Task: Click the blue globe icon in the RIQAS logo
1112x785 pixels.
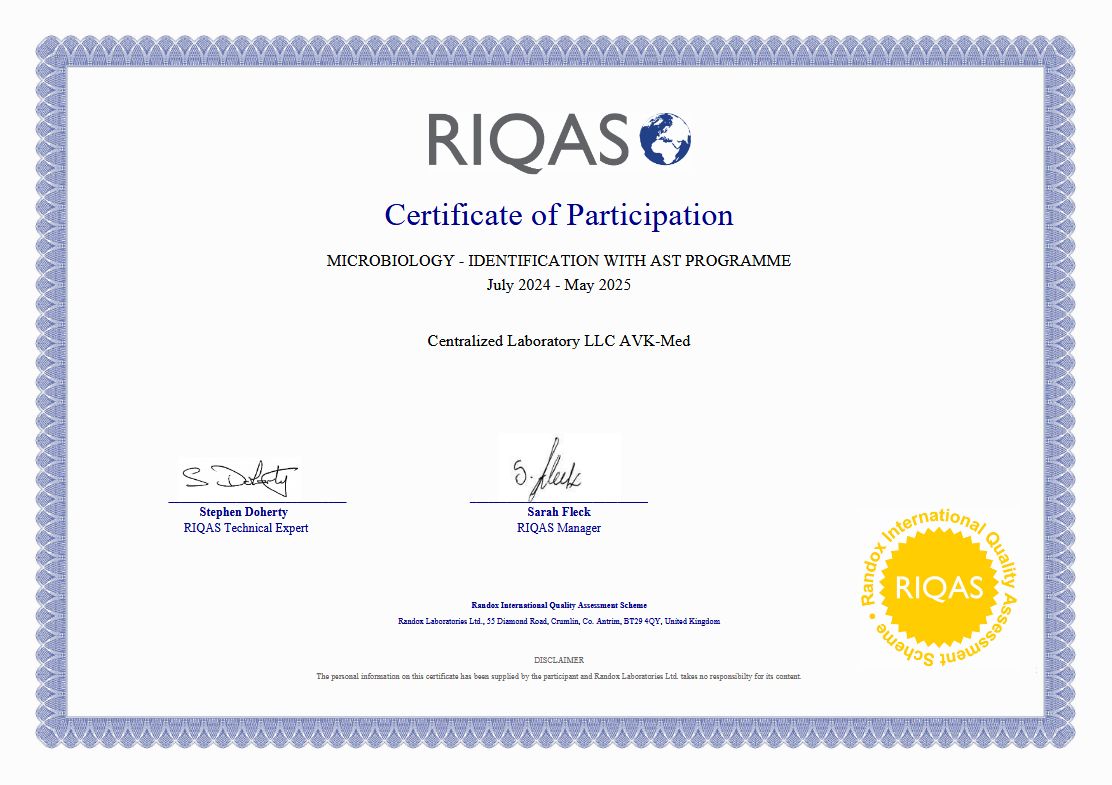Action: tap(664, 139)
